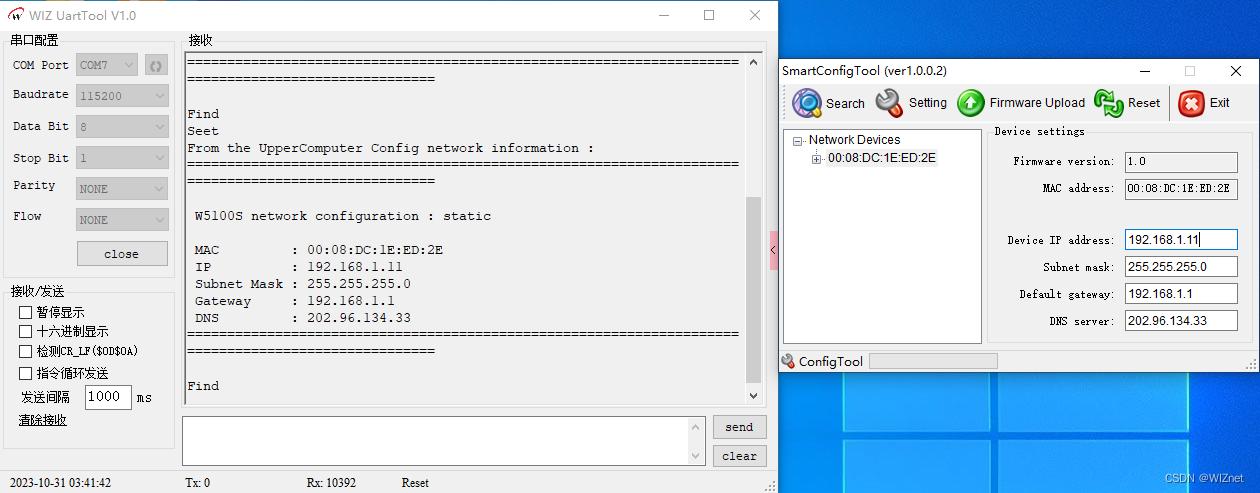1260x493 pixels.
Task: Click the Reset status bar text
Action: click(415, 483)
